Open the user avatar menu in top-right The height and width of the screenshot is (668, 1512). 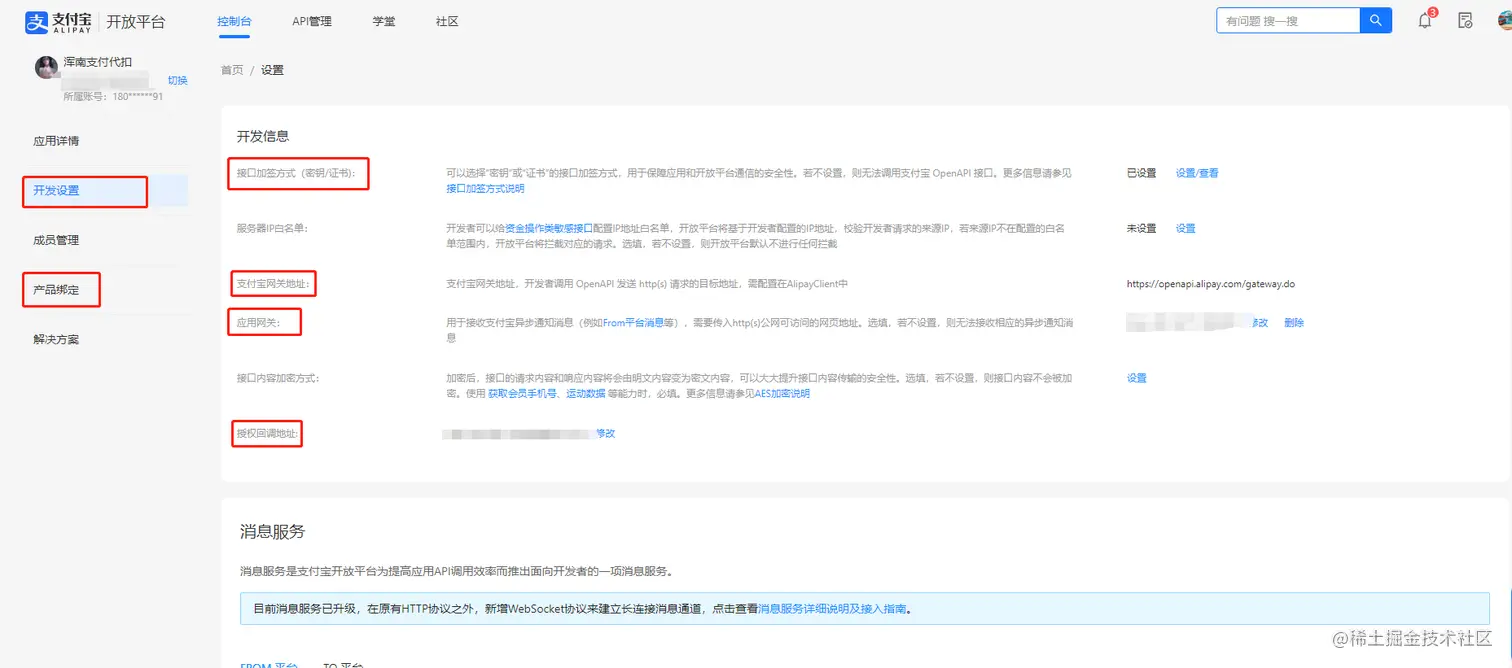1504,21
